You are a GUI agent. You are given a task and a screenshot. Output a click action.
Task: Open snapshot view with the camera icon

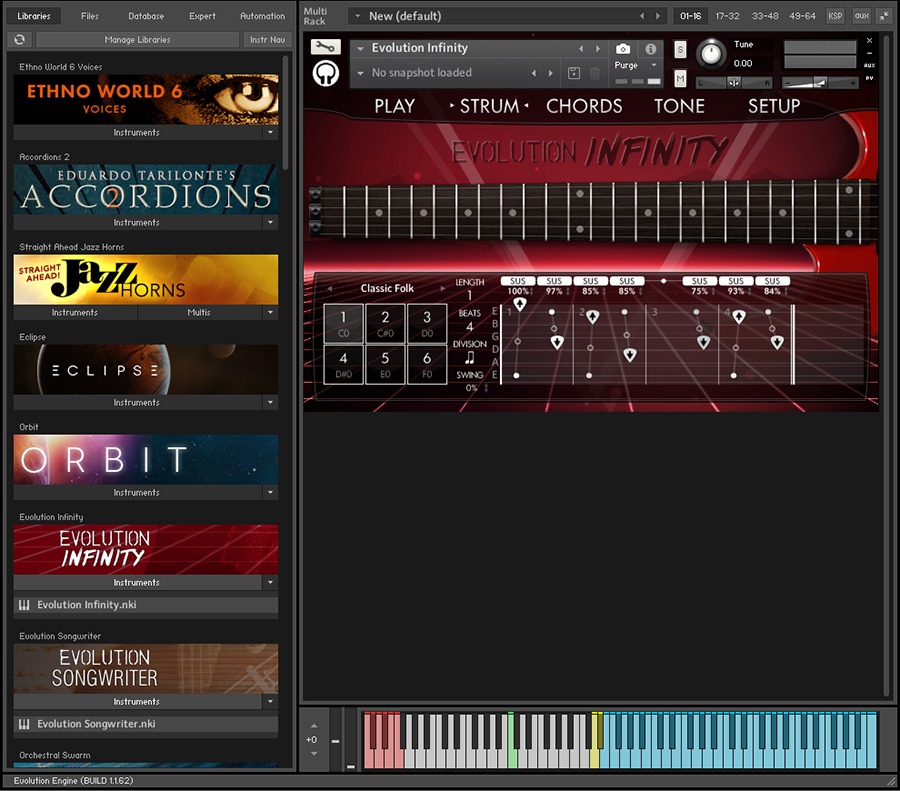click(623, 49)
